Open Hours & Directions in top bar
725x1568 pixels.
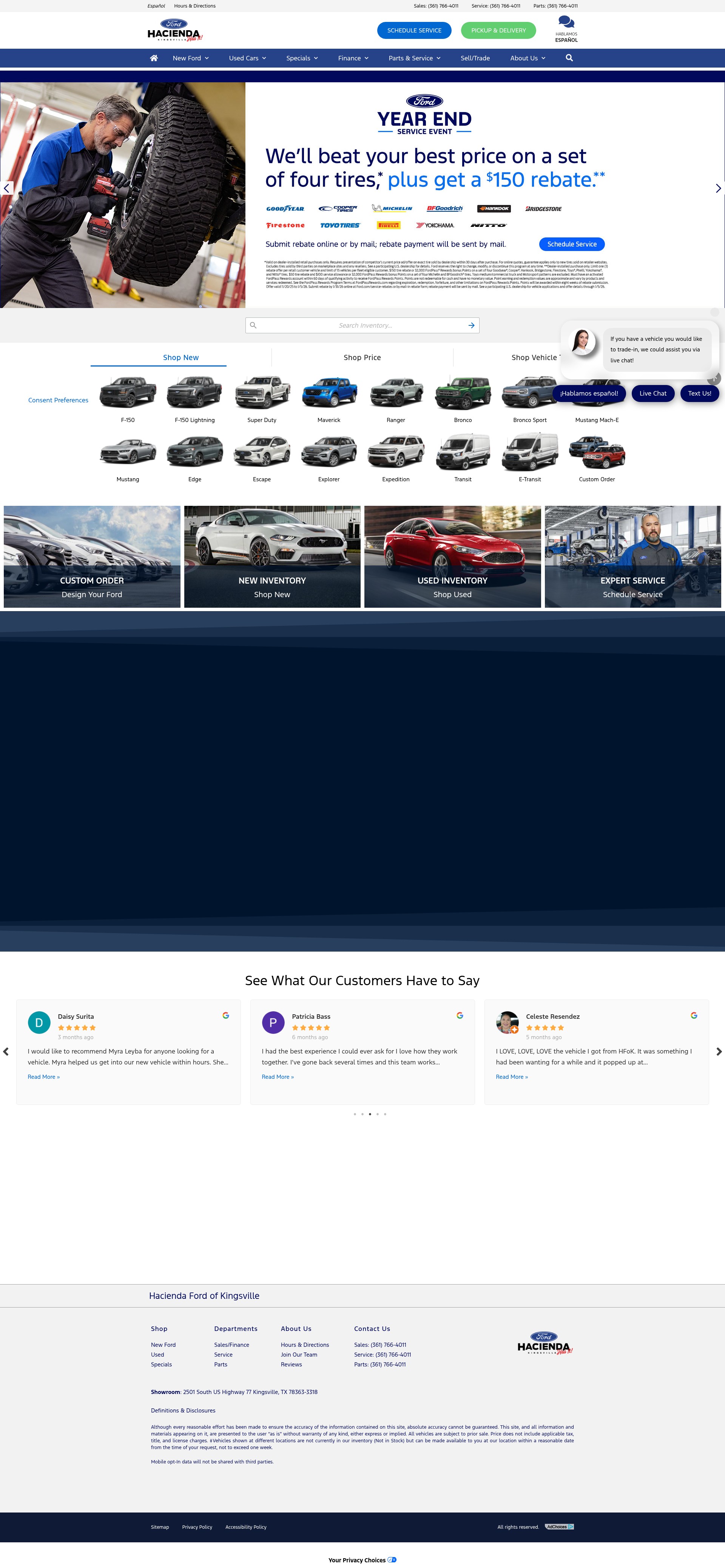[x=195, y=6]
